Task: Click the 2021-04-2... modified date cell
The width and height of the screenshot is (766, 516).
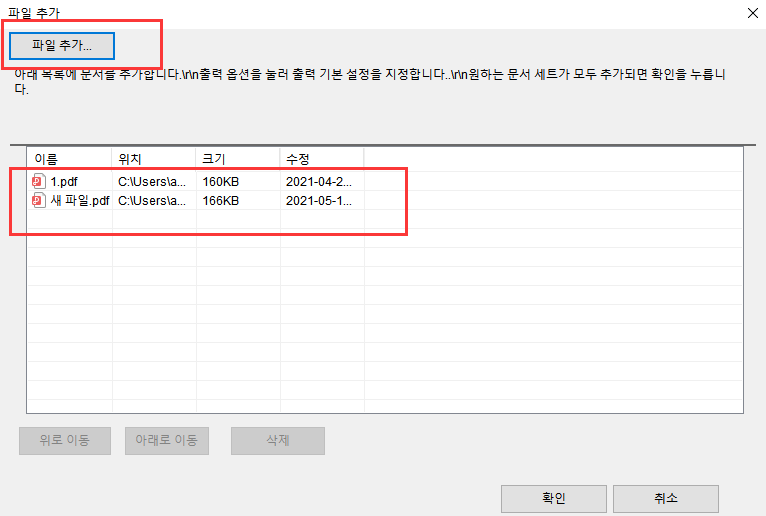Action: click(x=319, y=182)
